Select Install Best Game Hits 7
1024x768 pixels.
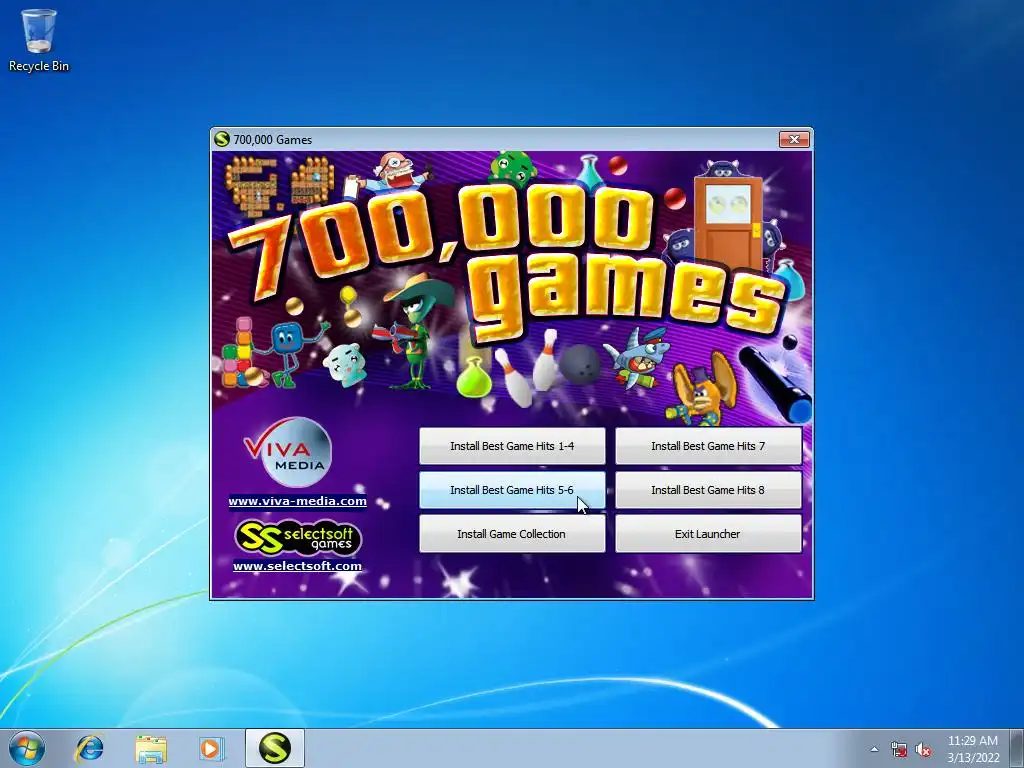click(708, 446)
